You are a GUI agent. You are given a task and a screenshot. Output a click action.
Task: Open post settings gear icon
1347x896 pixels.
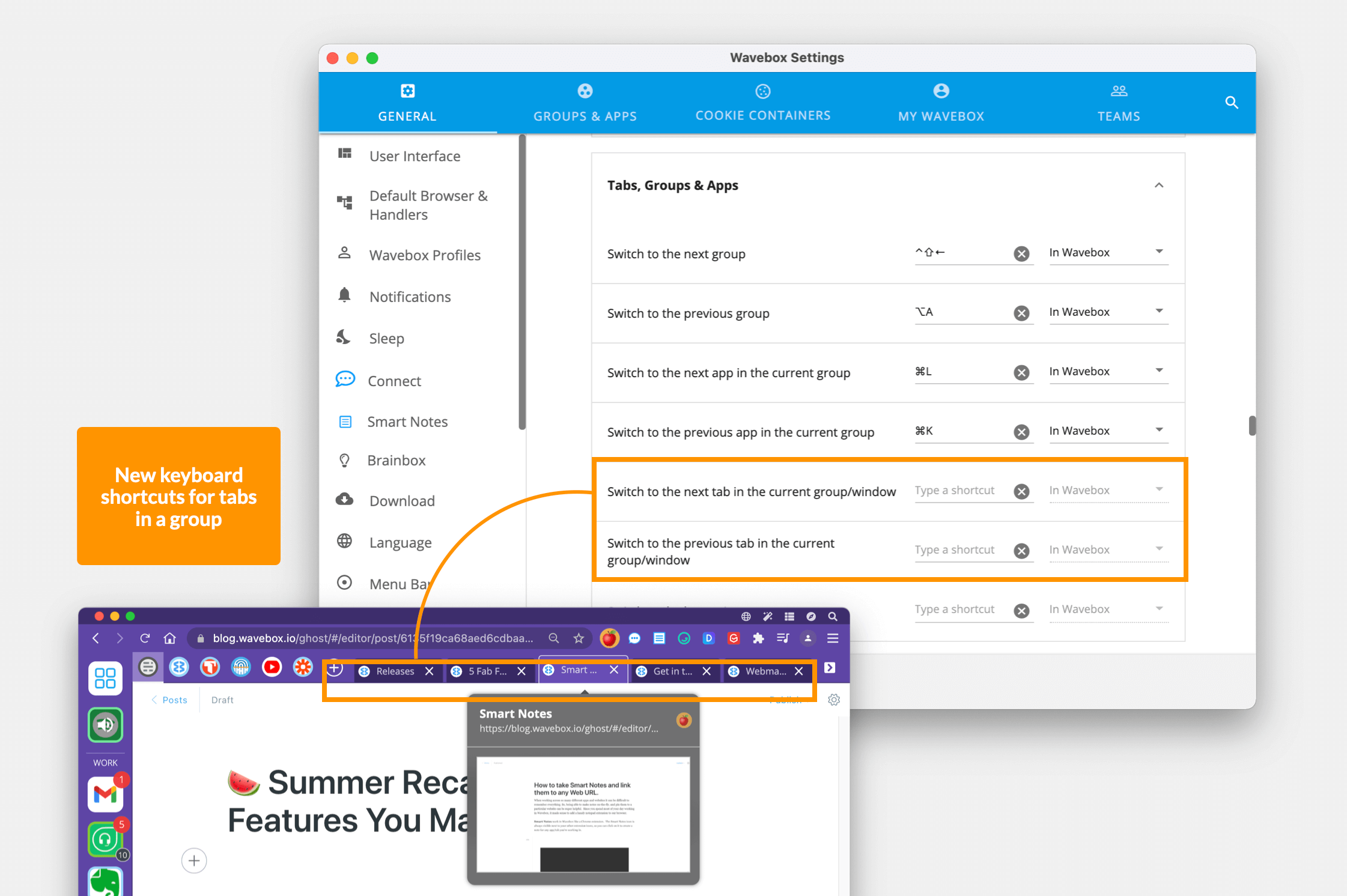pyautogui.click(x=834, y=700)
